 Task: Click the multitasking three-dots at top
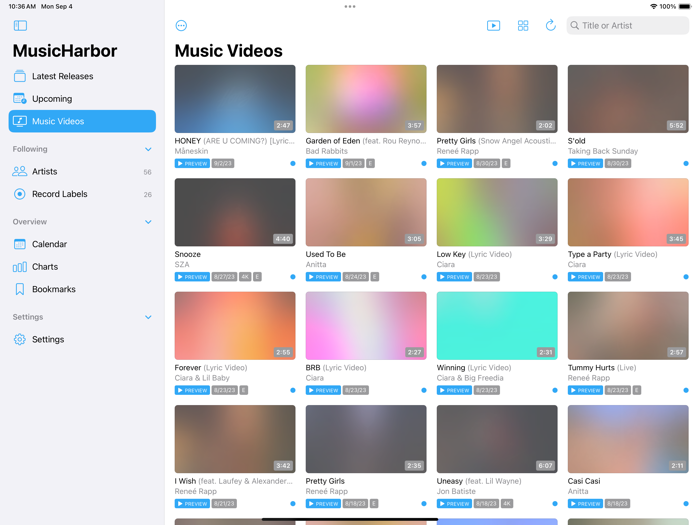coord(350,7)
